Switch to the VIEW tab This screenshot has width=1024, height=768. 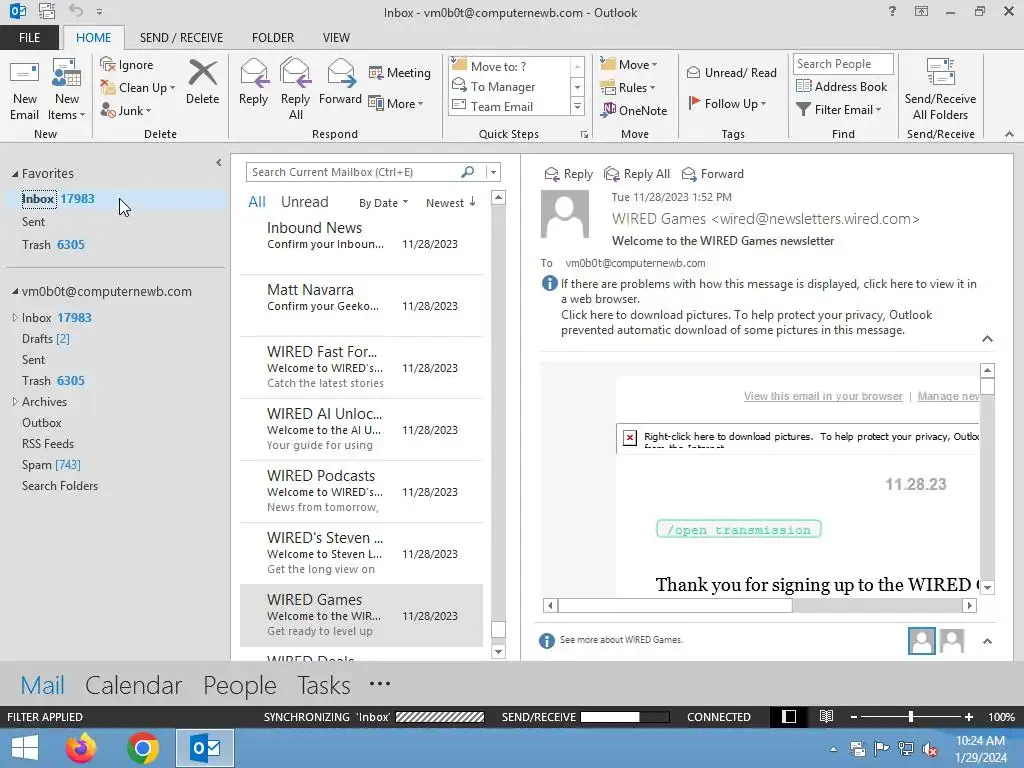(x=336, y=37)
